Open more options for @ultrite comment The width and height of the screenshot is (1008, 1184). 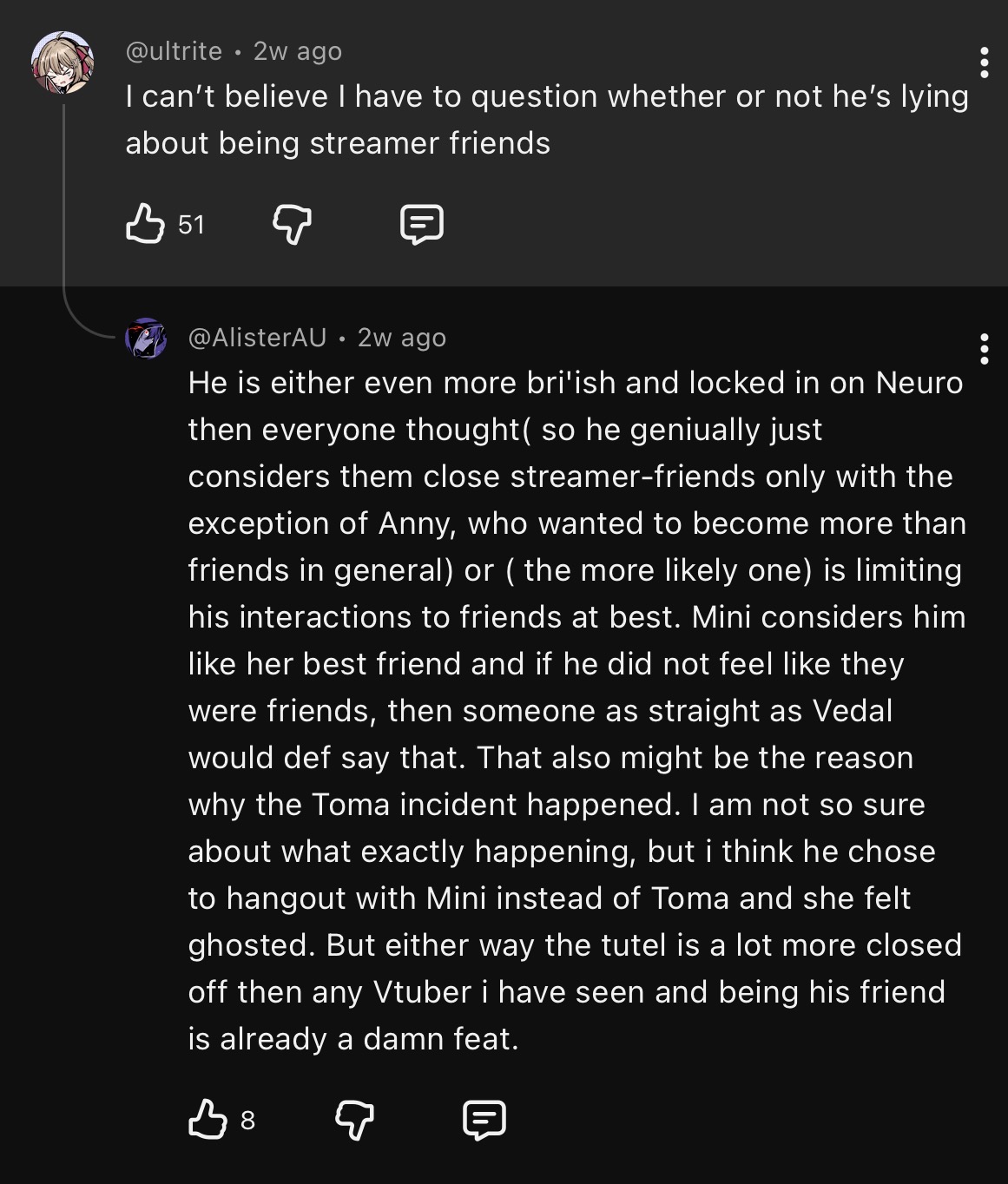click(x=984, y=62)
